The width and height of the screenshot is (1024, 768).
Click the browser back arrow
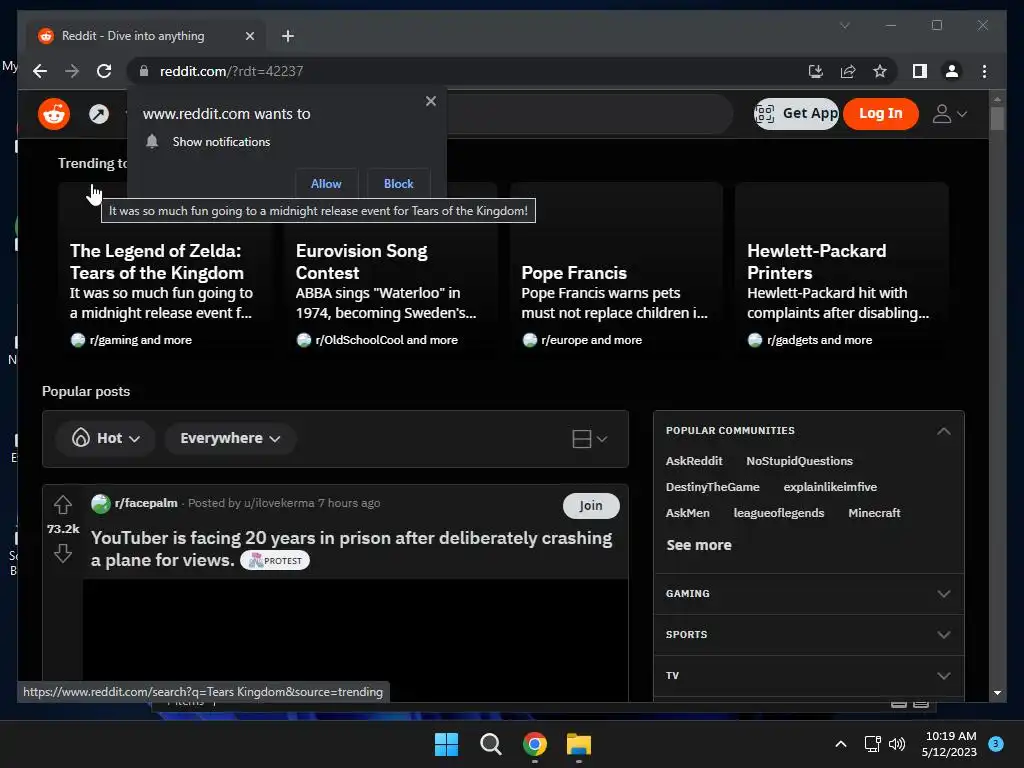tap(40, 71)
